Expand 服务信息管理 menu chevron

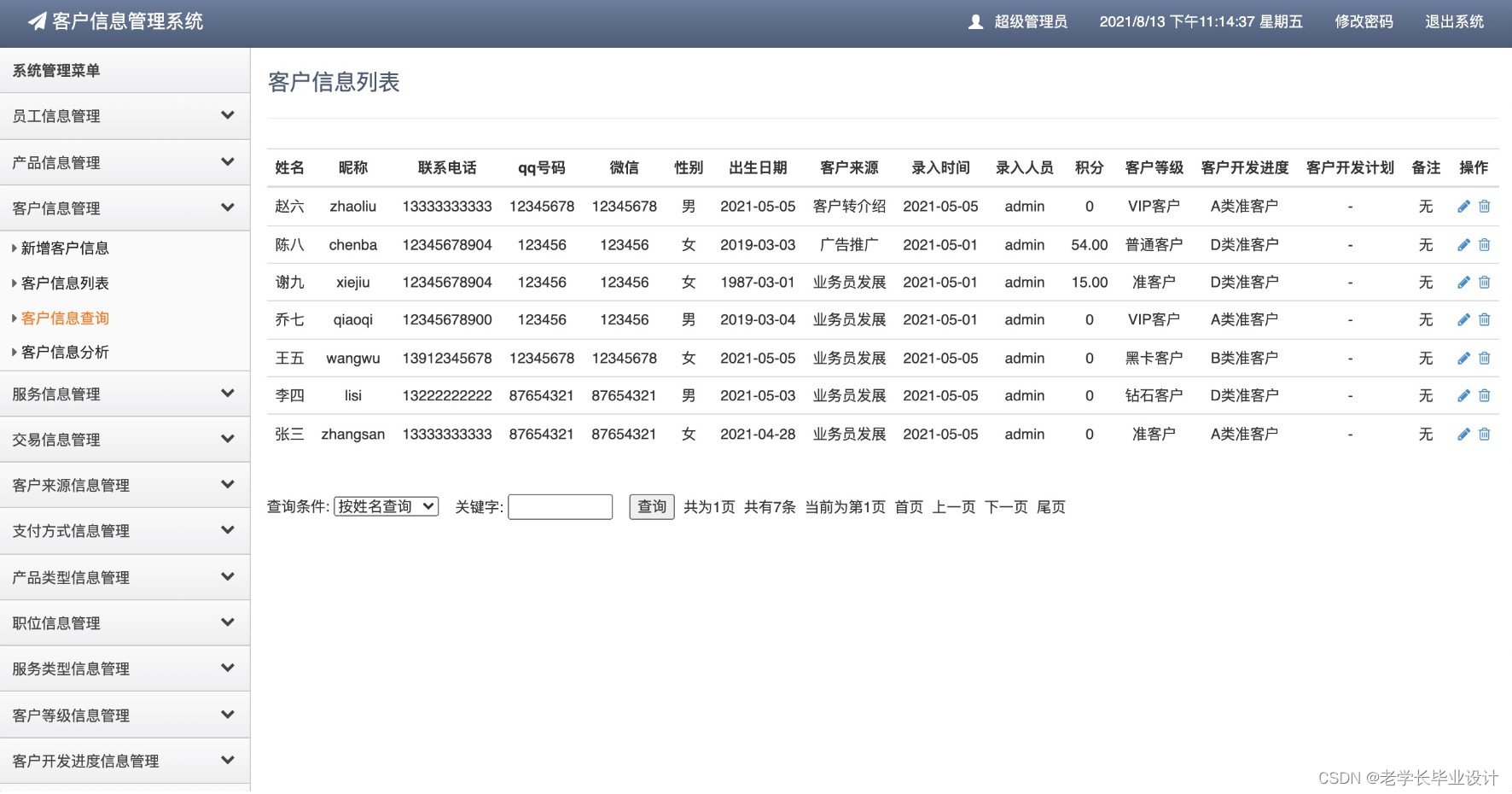(228, 393)
